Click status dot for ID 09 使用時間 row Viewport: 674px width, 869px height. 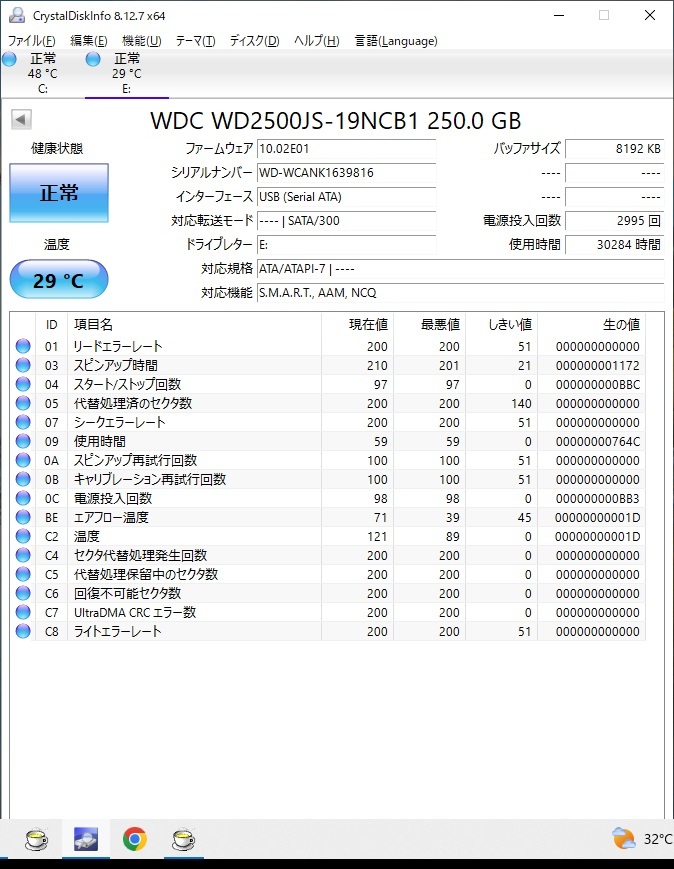(x=23, y=441)
